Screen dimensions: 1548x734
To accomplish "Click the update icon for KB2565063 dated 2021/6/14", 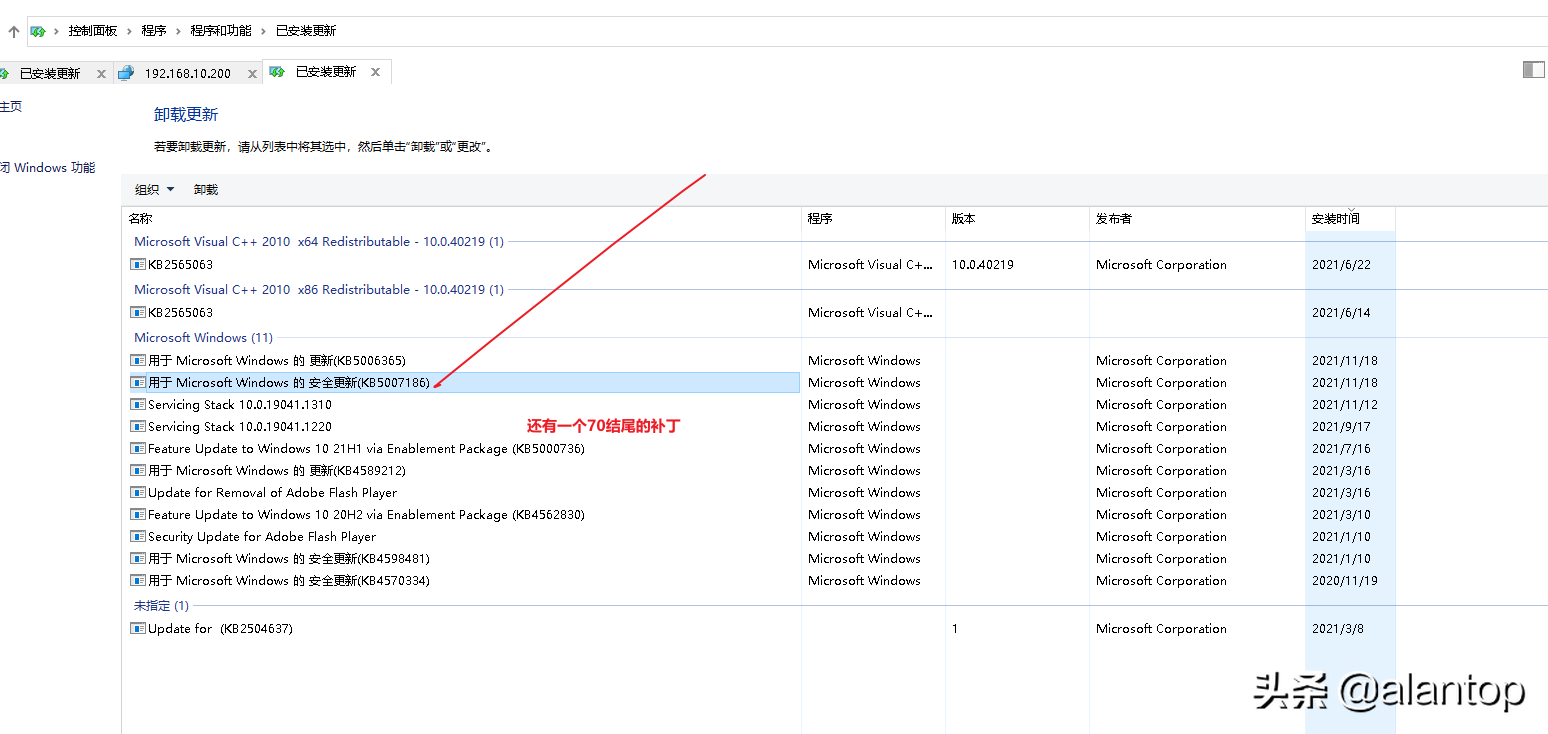I will pos(138,313).
